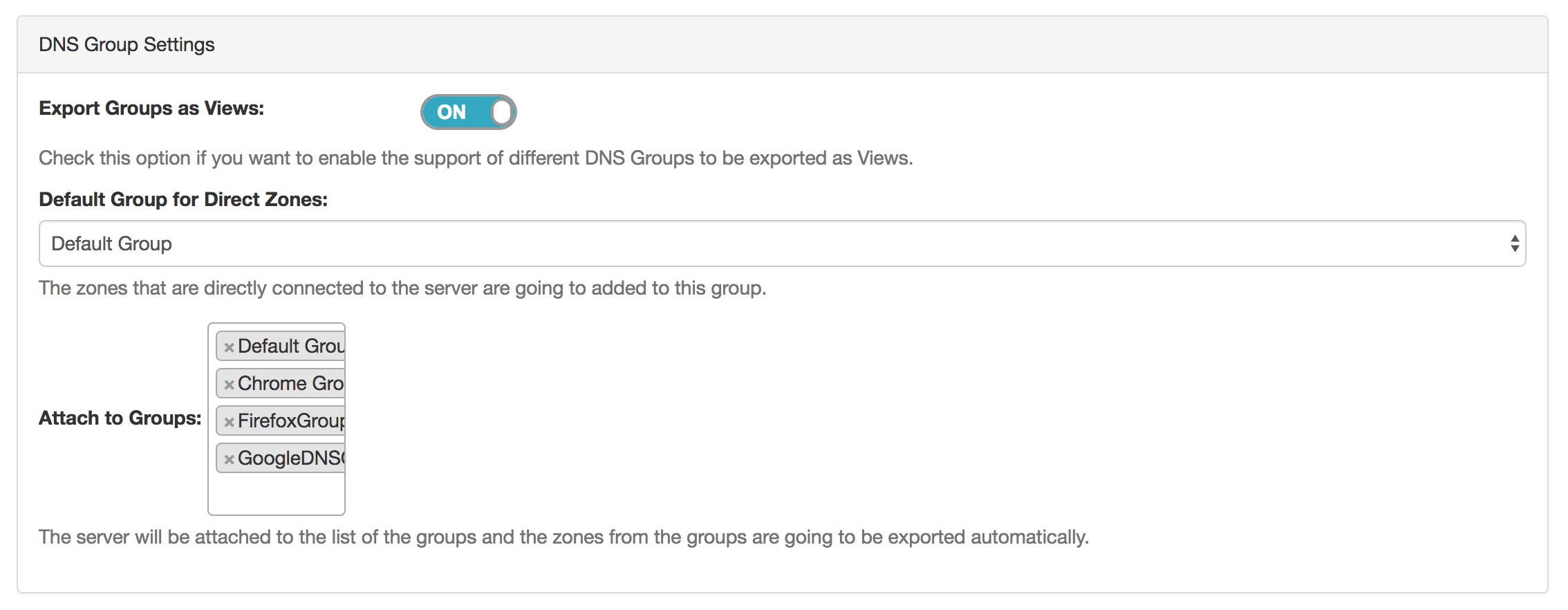
Task: Remove the FirefoxGroup tag
Action: (229, 422)
